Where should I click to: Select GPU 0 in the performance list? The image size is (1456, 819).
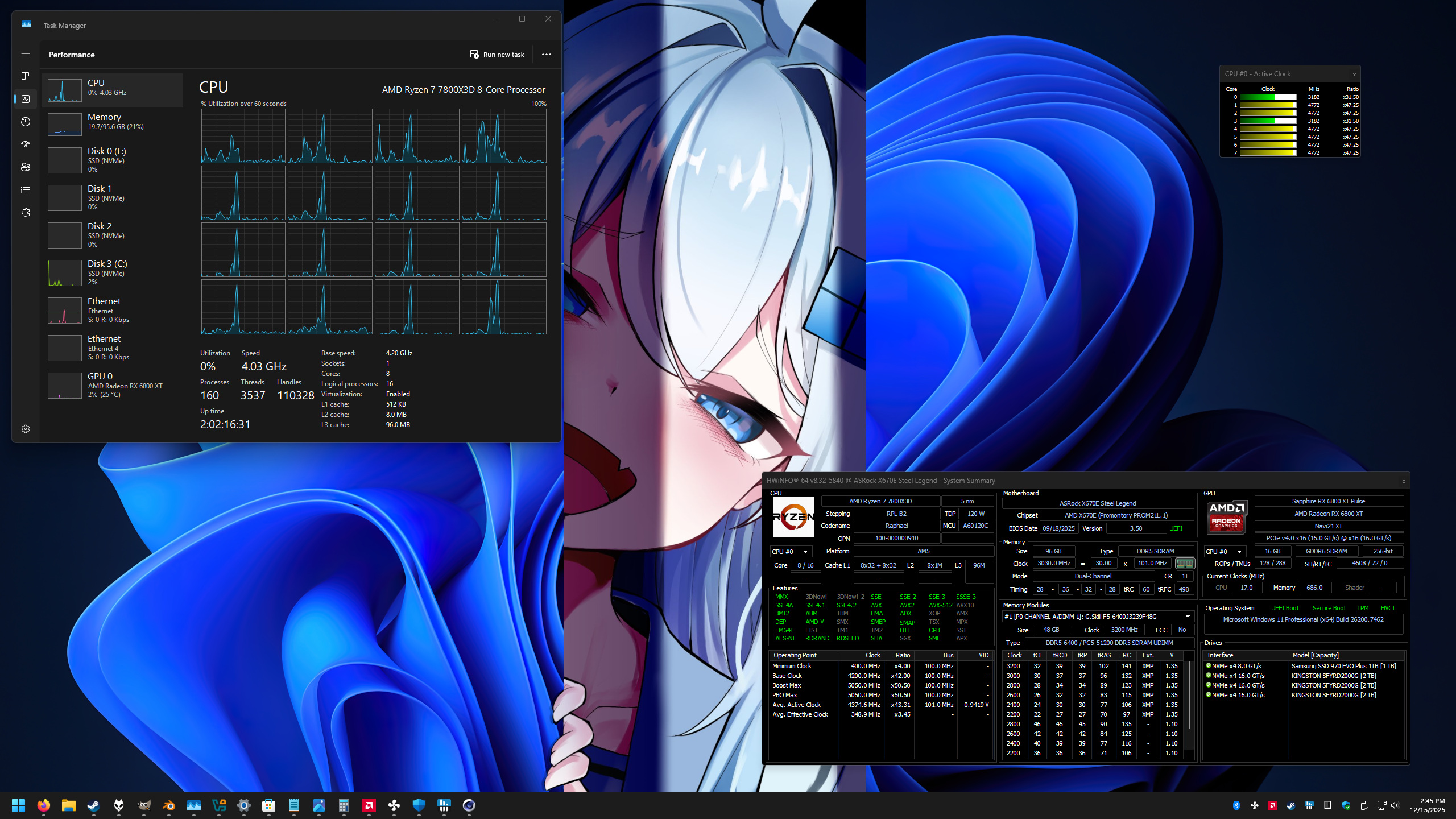[x=113, y=385]
